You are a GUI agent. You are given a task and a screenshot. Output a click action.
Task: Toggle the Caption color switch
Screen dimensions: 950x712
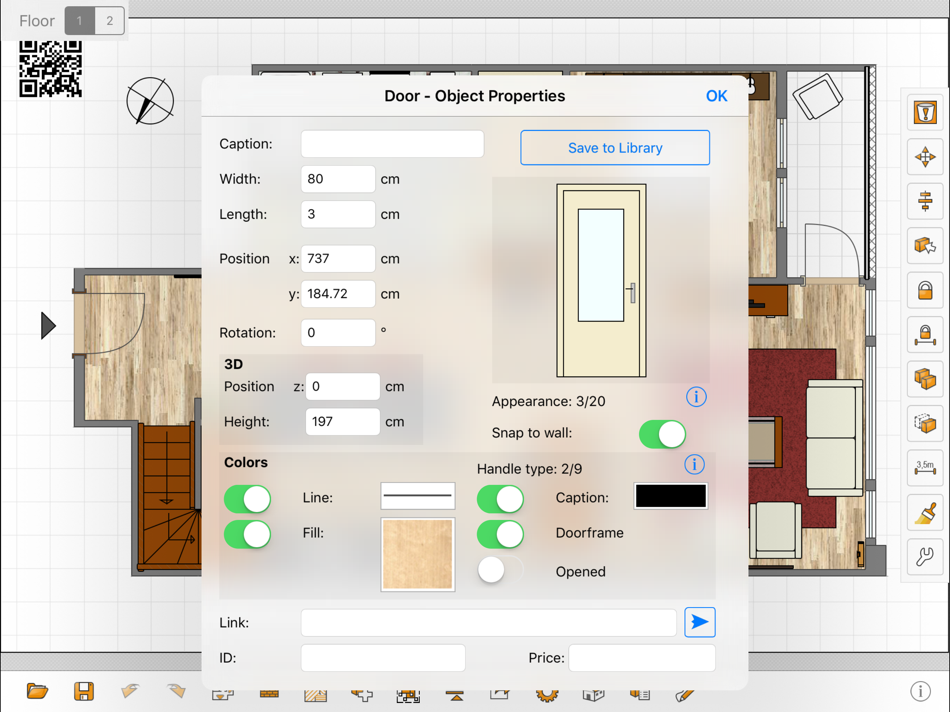(500, 499)
